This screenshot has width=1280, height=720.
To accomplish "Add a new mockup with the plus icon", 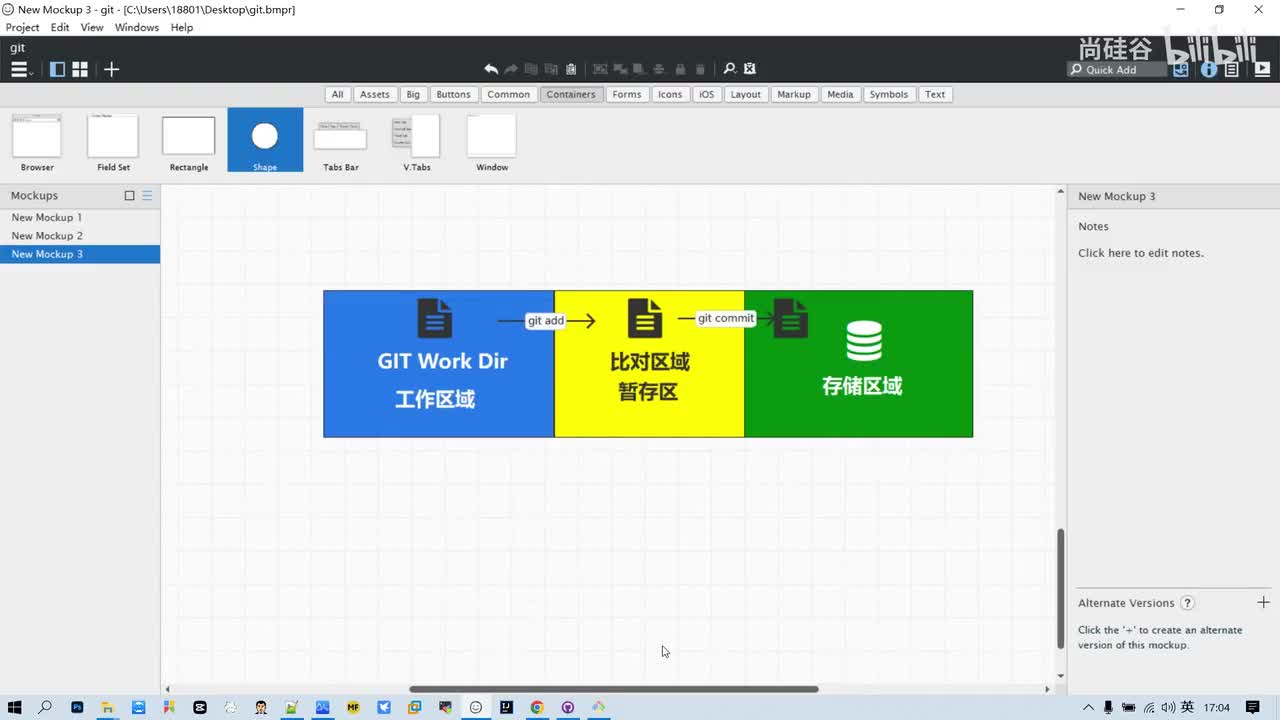I will pos(112,69).
